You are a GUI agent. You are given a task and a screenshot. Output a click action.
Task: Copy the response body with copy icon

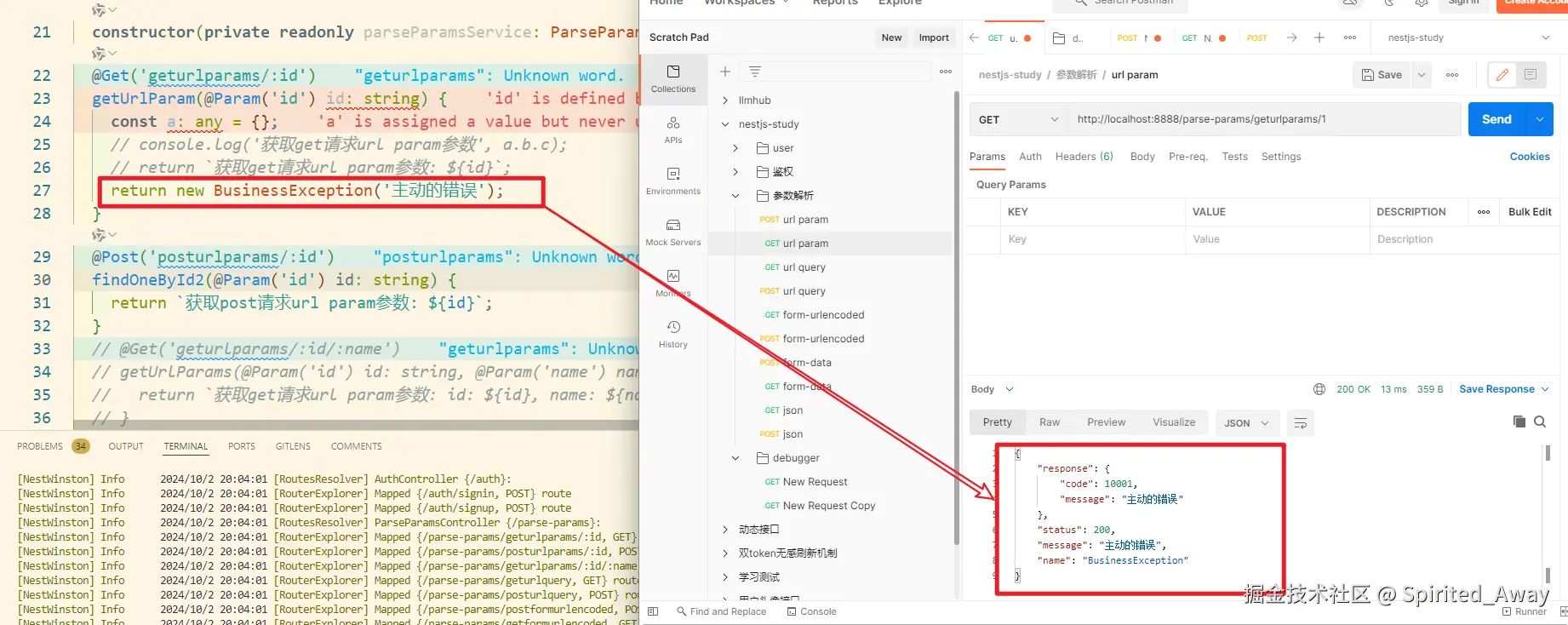[1519, 421]
